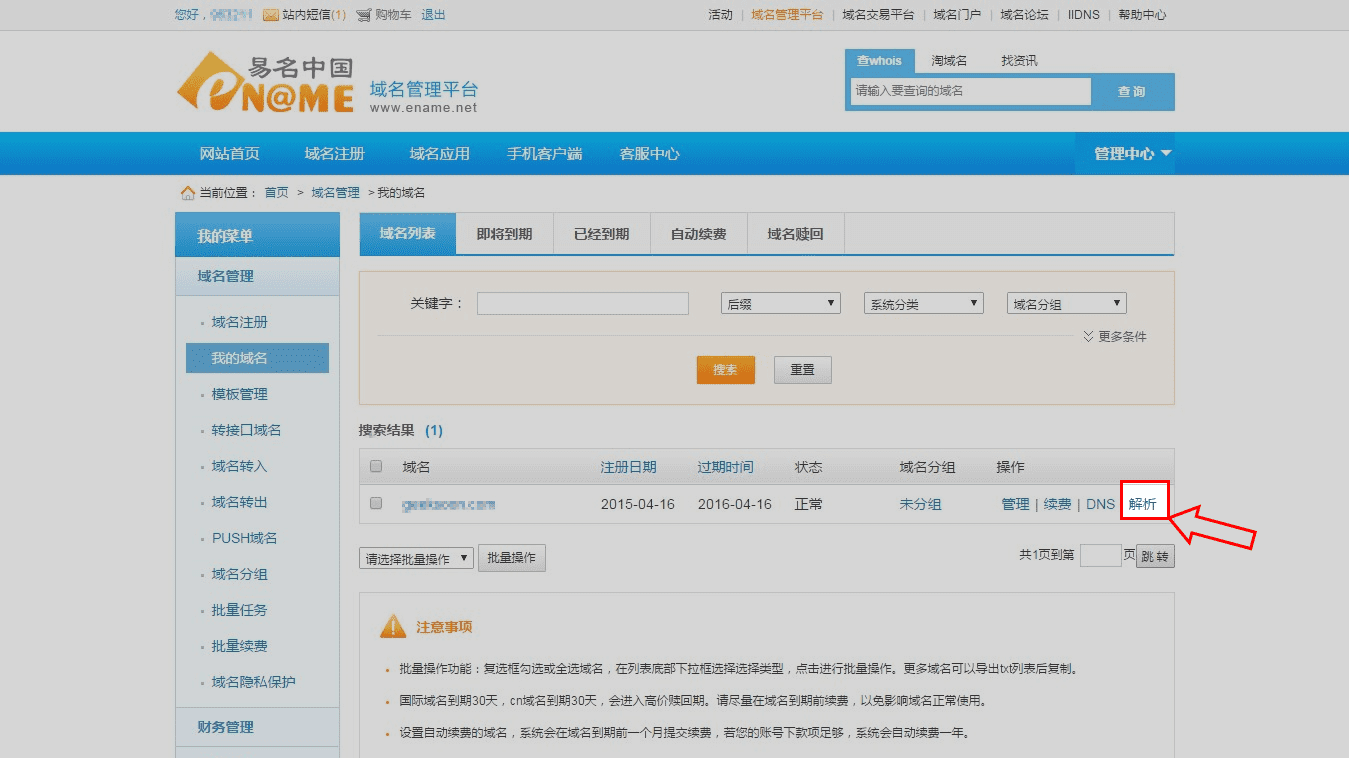Image resolution: width=1349 pixels, height=758 pixels.
Task: Click the 首页 breadcrumb link
Action: (x=276, y=192)
